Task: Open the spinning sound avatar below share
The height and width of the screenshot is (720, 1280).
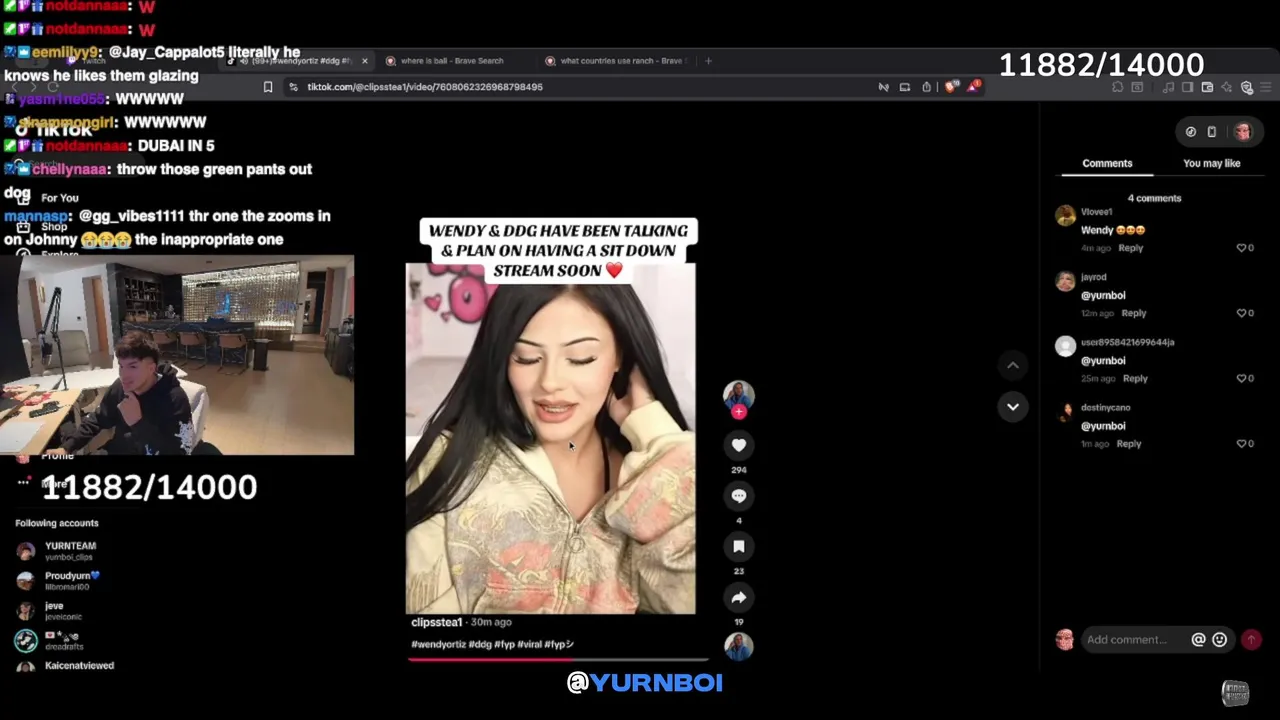Action: (x=739, y=647)
